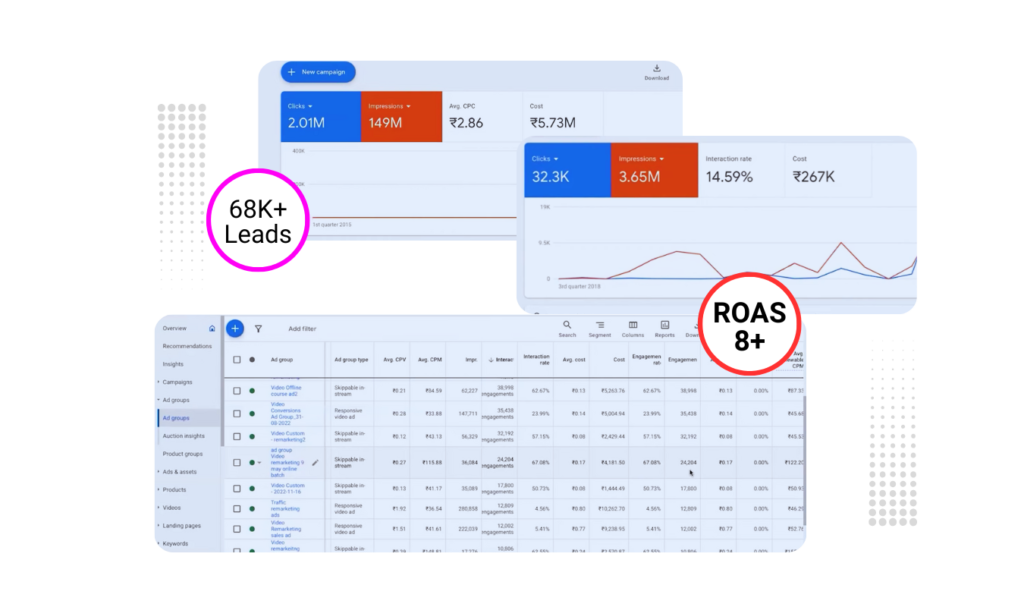Click the pencil edit icon in hovered row
The image size is (1024, 607).
coord(315,462)
